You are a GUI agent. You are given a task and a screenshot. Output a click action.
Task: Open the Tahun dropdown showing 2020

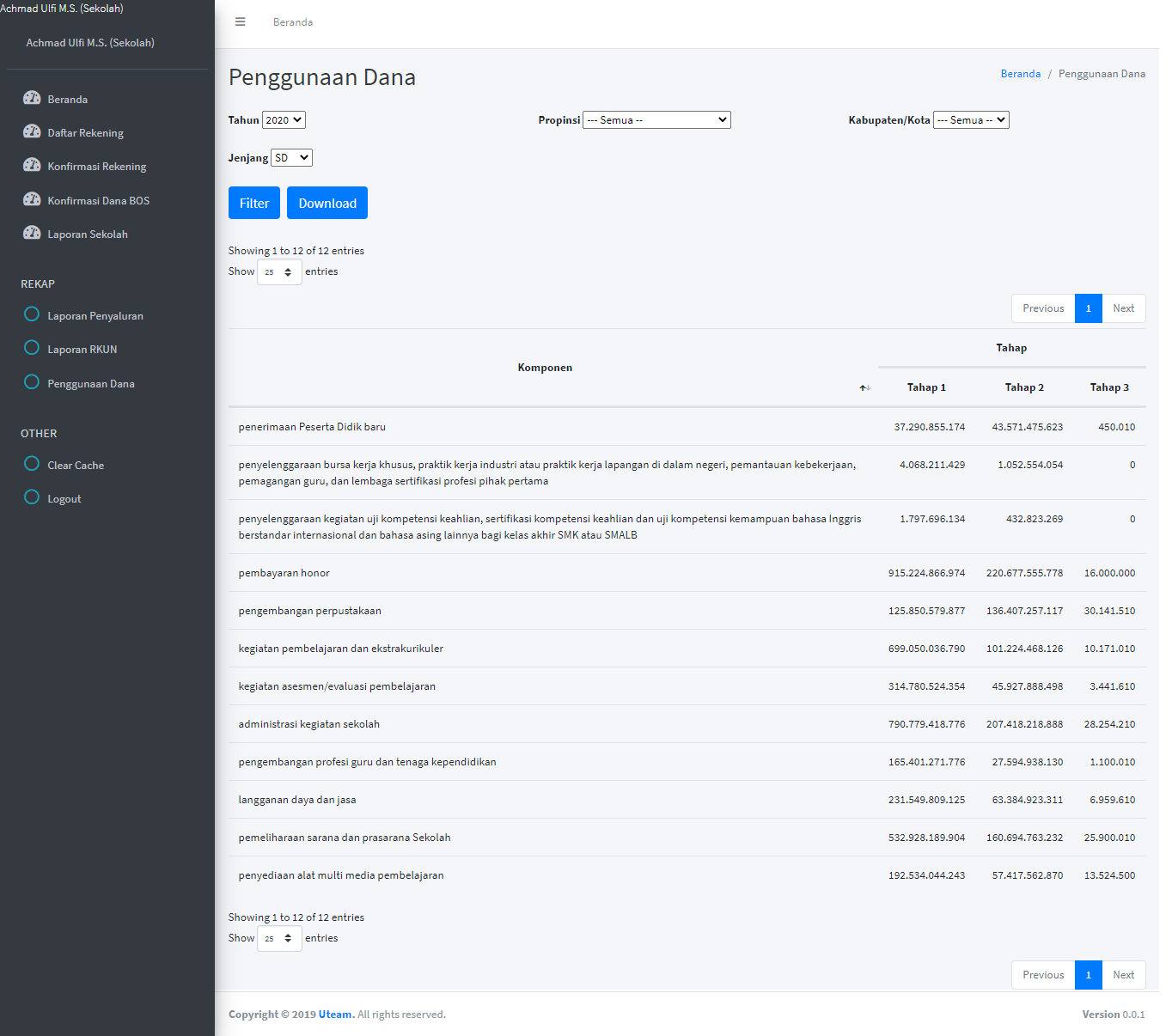[284, 119]
